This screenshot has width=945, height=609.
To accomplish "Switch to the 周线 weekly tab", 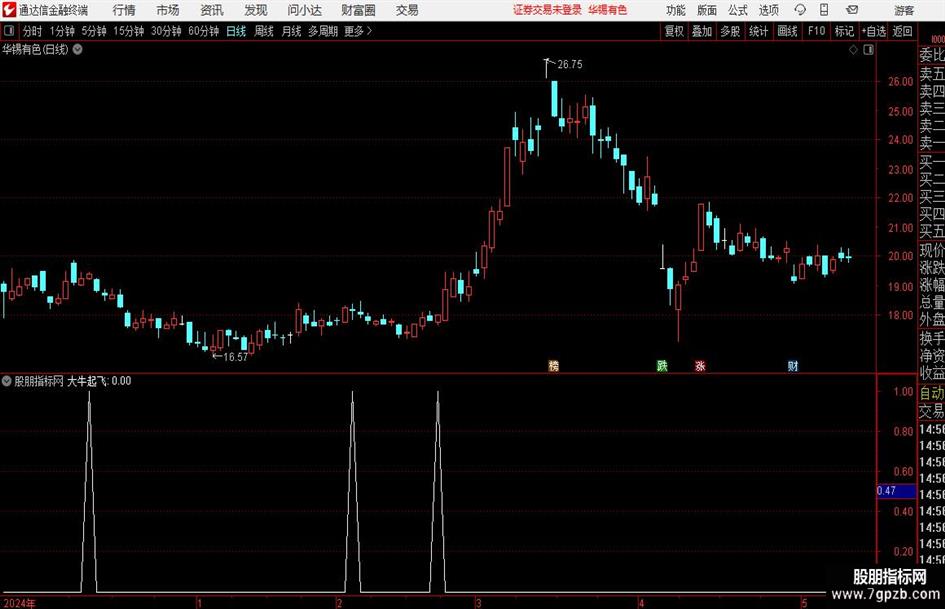I will tap(264, 31).
